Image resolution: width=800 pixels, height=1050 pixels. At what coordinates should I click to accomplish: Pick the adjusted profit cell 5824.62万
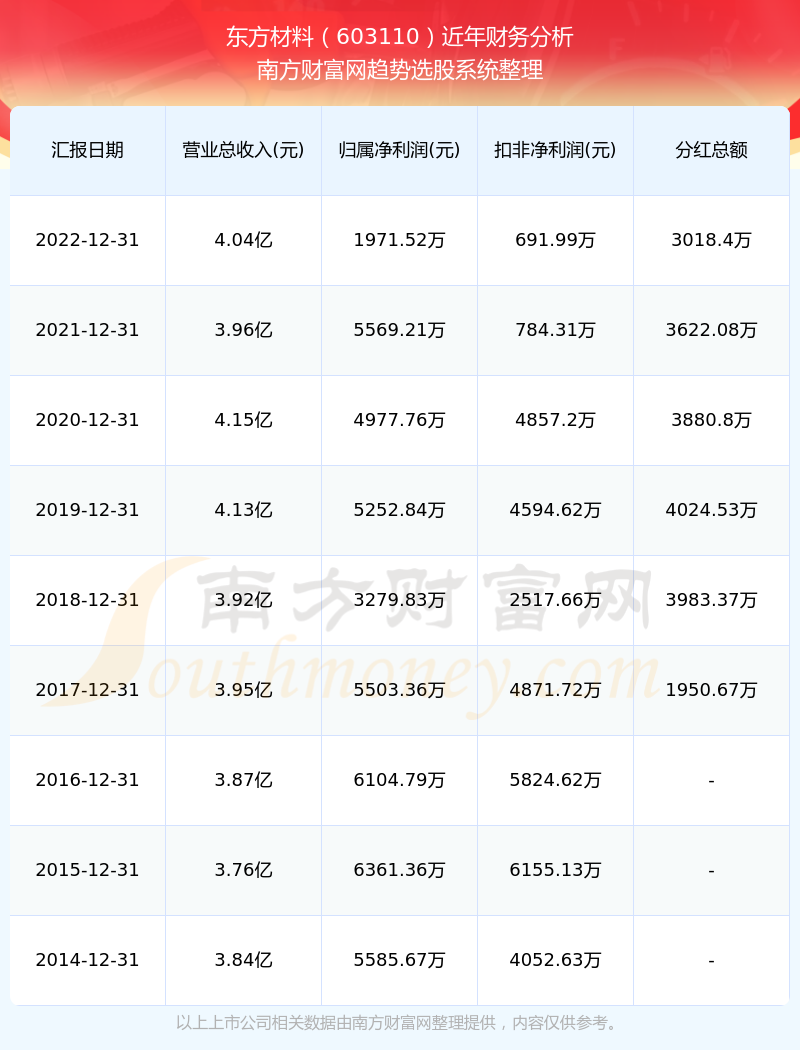(556, 779)
